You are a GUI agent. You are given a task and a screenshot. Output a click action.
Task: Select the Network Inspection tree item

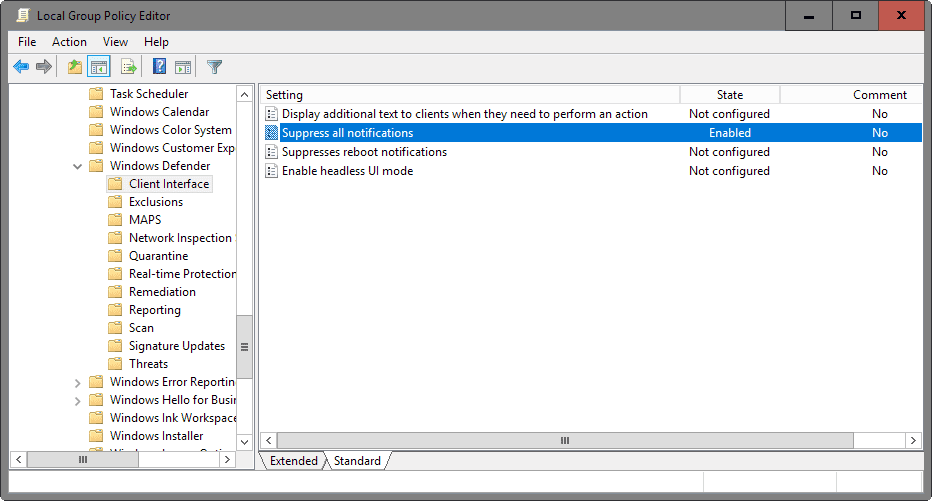pyautogui.click(x=180, y=238)
